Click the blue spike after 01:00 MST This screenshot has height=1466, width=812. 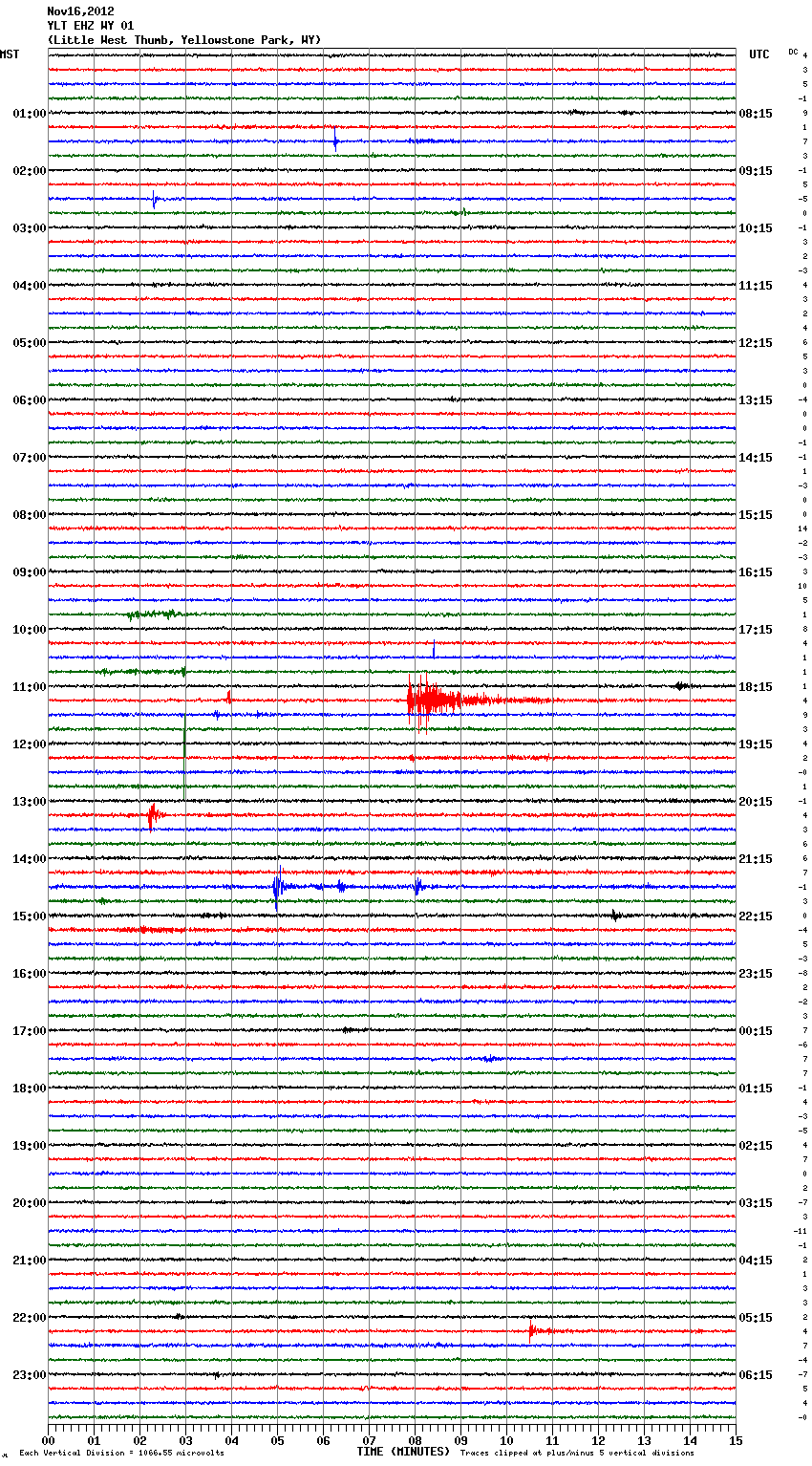pos(335,140)
